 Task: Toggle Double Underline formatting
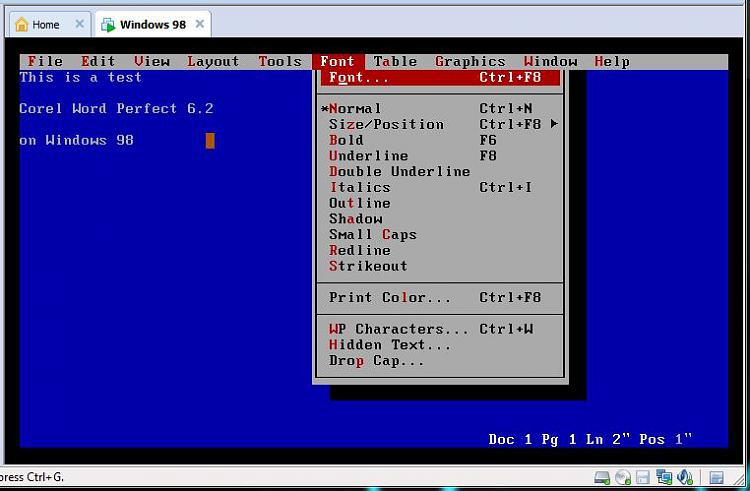[x=440, y=172]
